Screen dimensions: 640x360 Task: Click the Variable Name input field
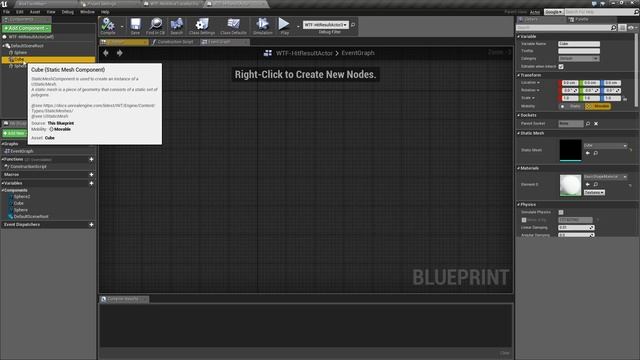pyautogui.click(x=579, y=44)
